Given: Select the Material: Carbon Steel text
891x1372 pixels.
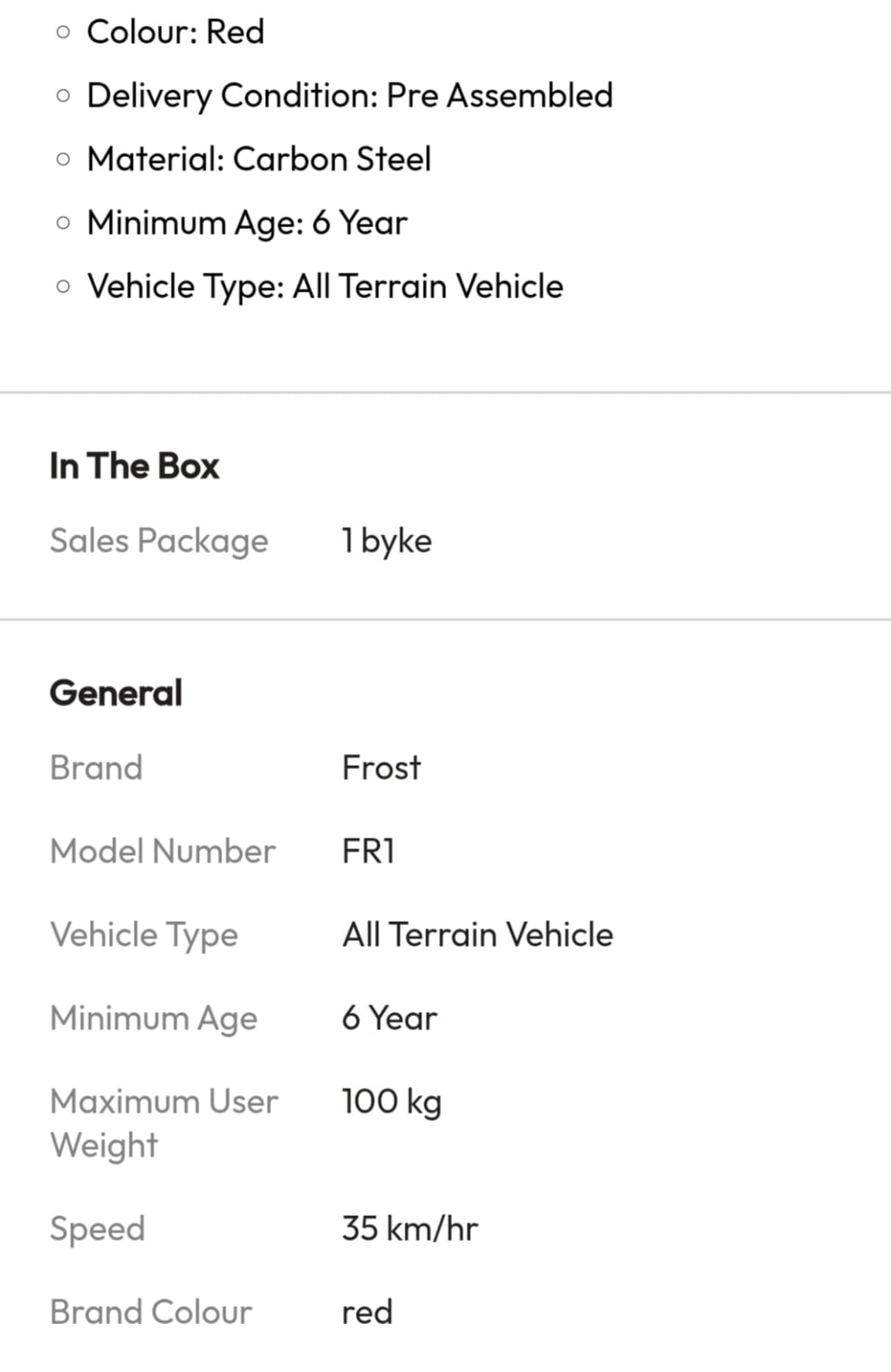Looking at the screenshot, I should (x=259, y=159).
